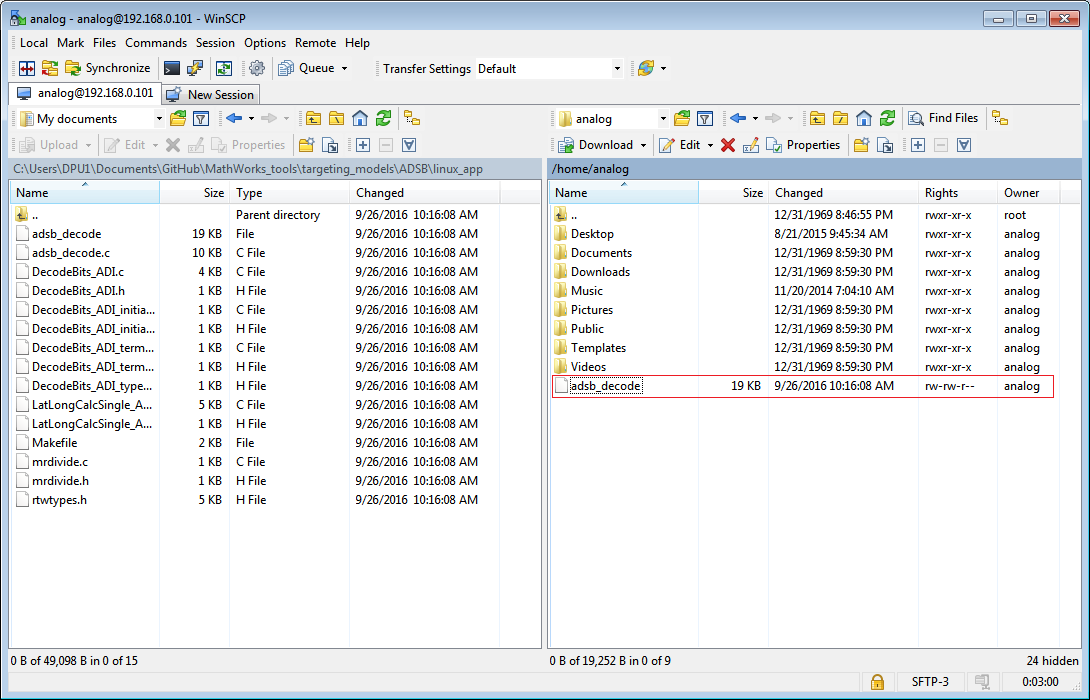Open the Remote menu
The image size is (1090, 700).
tap(316, 43)
